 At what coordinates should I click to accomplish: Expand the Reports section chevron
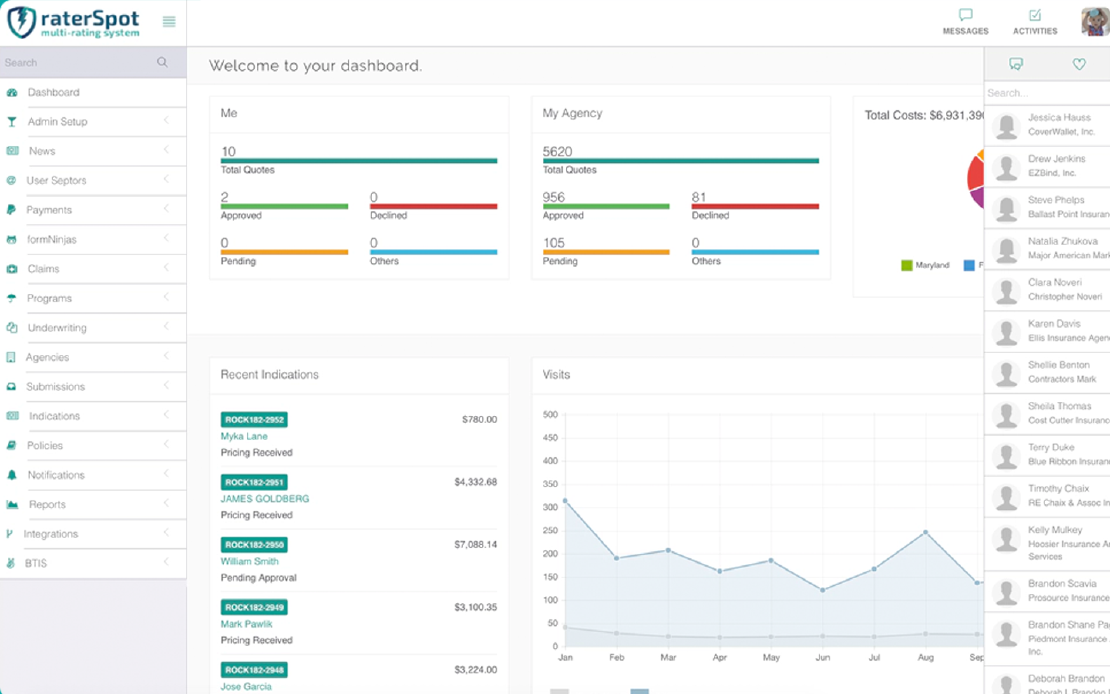click(x=166, y=504)
